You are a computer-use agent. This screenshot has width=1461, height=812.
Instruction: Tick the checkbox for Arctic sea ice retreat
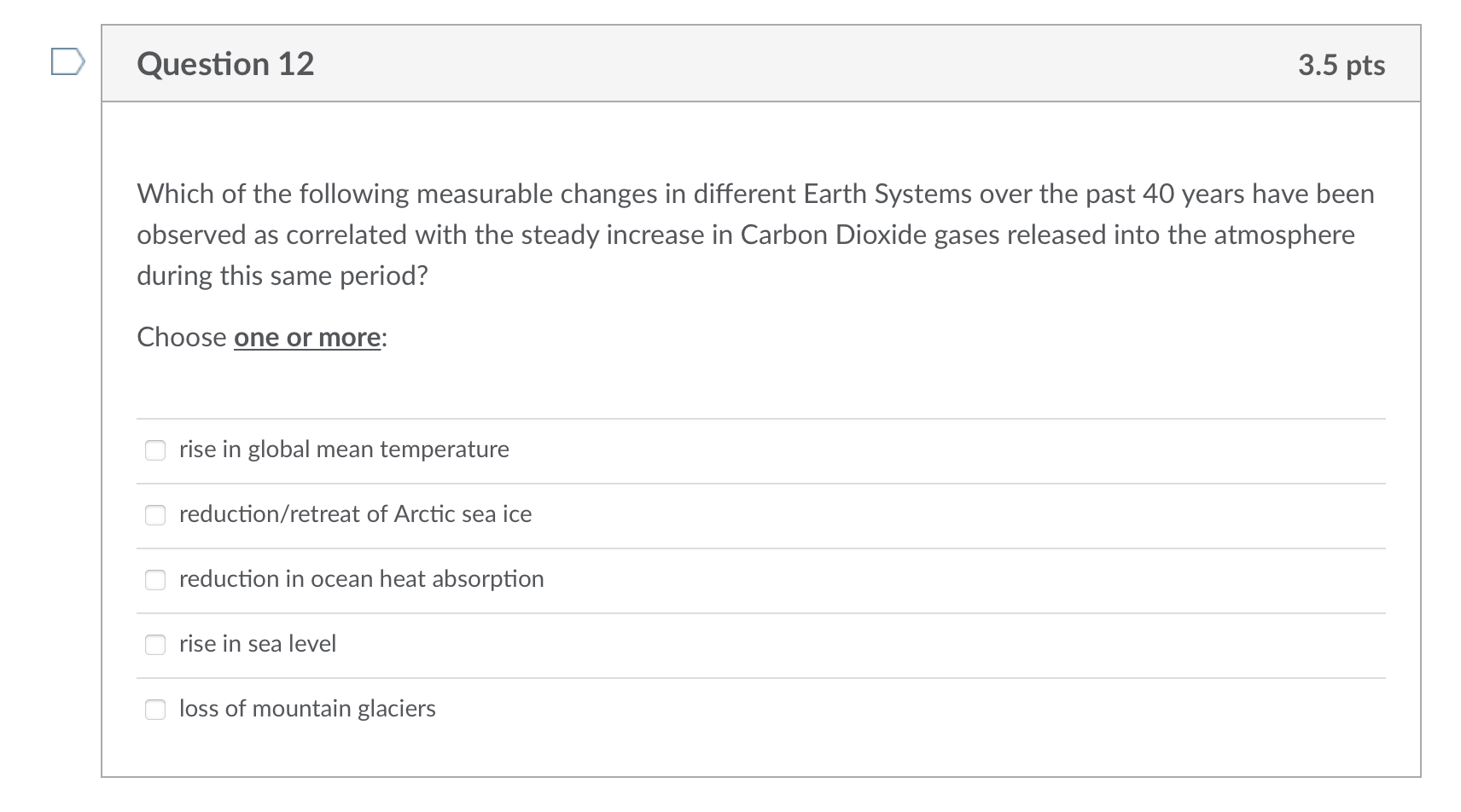[x=155, y=515]
